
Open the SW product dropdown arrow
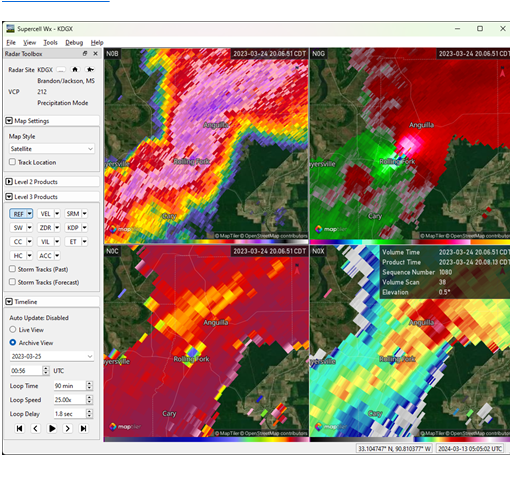click(x=30, y=228)
